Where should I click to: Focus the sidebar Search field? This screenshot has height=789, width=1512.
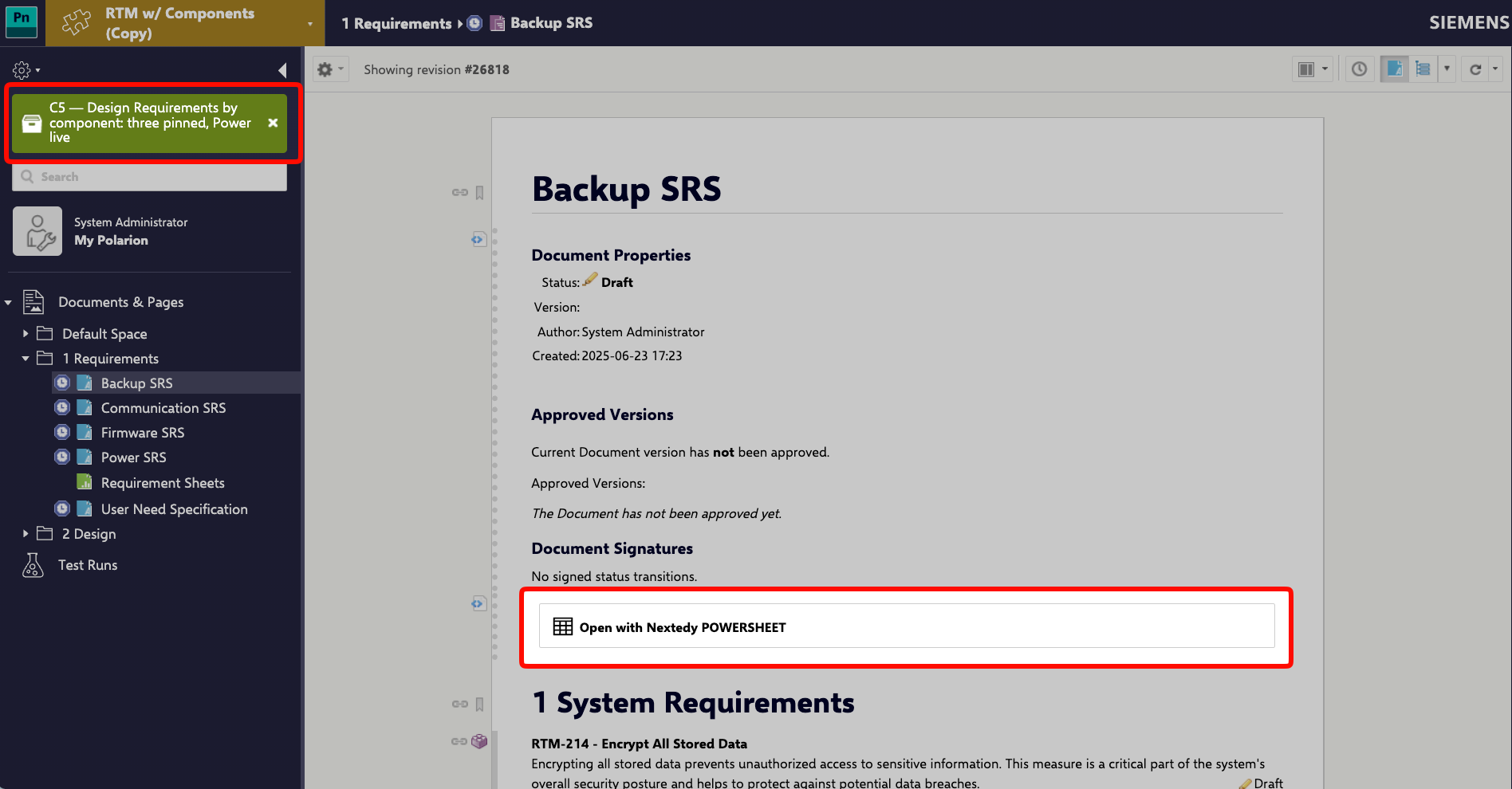coord(150,177)
